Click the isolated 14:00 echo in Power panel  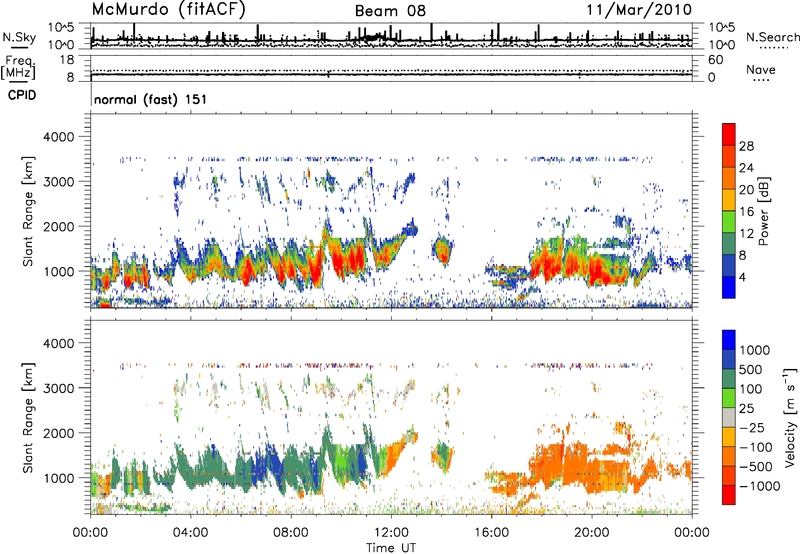[442, 250]
